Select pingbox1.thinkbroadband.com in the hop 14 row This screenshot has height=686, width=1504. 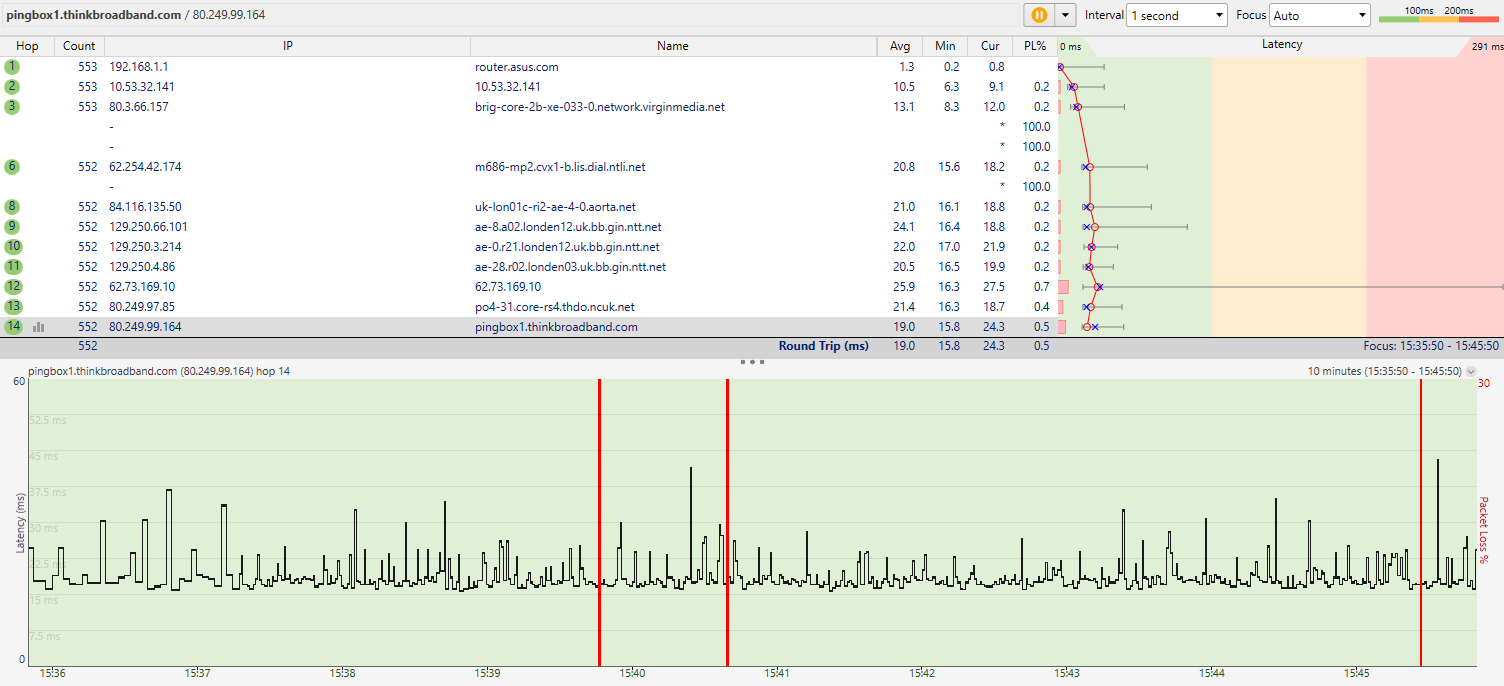pos(556,327)
